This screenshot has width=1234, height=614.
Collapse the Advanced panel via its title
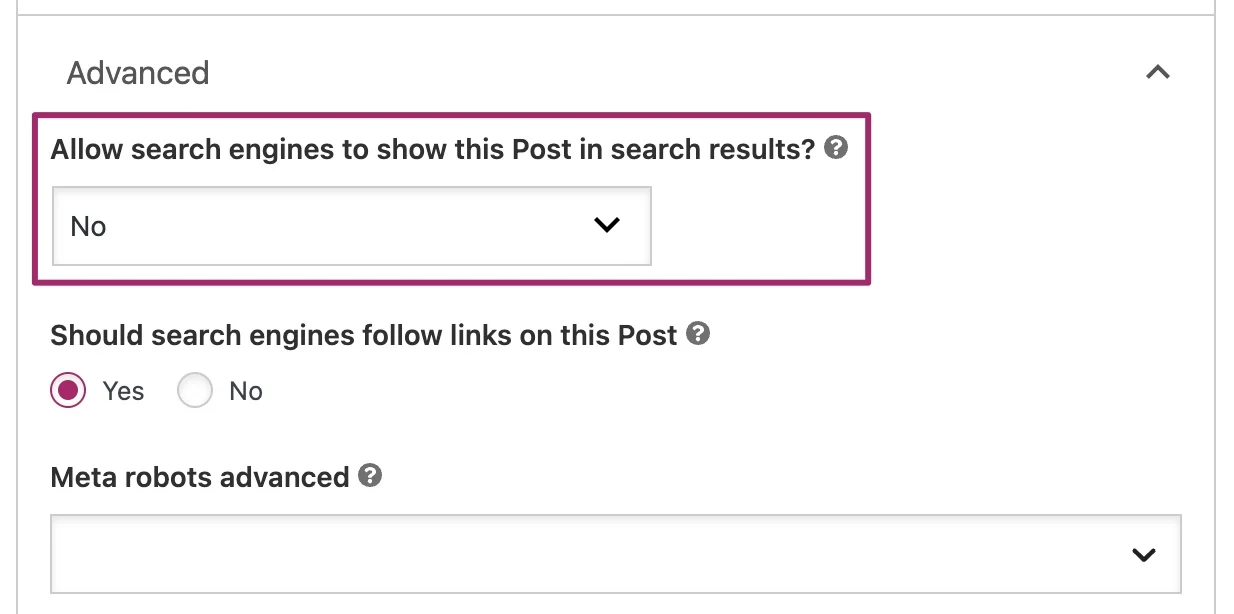138,72
